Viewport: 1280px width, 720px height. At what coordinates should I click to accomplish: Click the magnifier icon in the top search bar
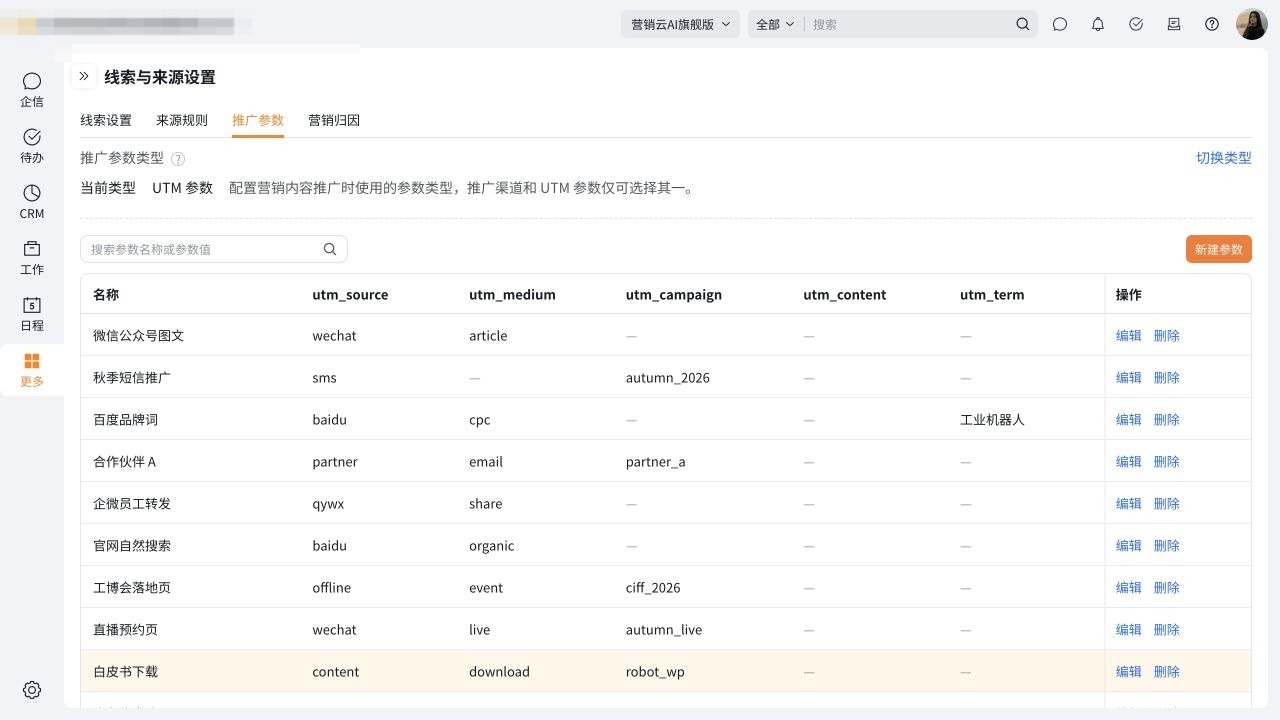click(x=1022, y=24)
